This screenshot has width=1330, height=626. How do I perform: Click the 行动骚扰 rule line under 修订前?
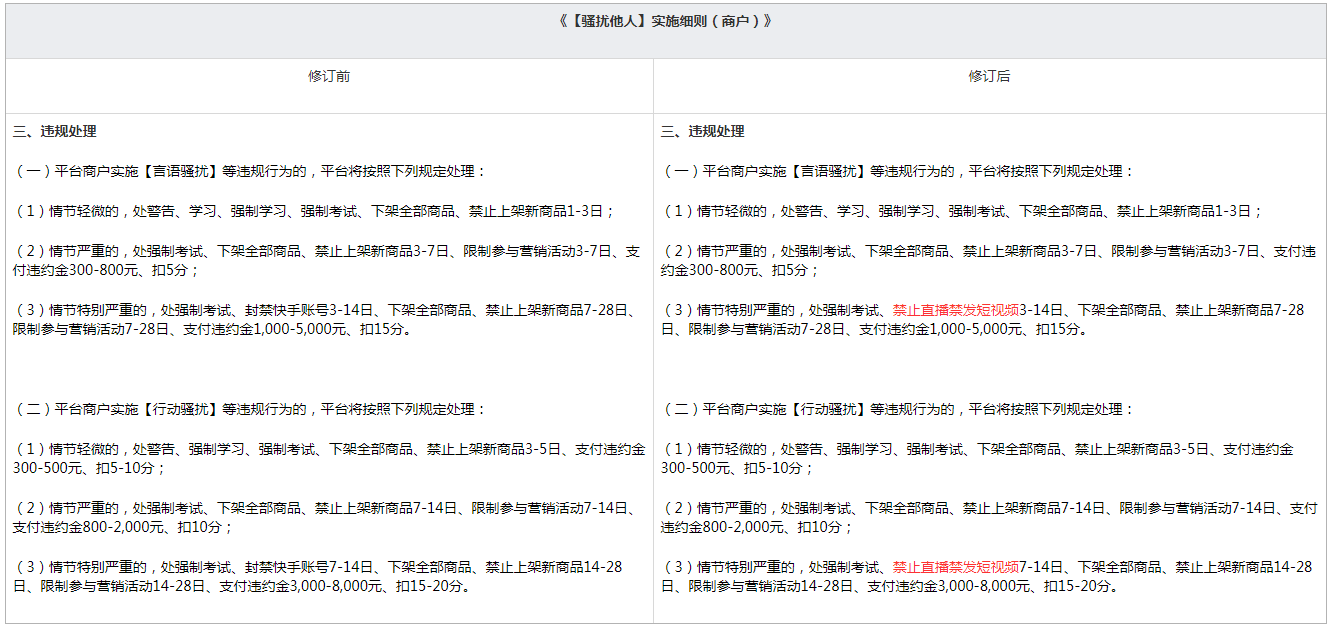(250, 409)
